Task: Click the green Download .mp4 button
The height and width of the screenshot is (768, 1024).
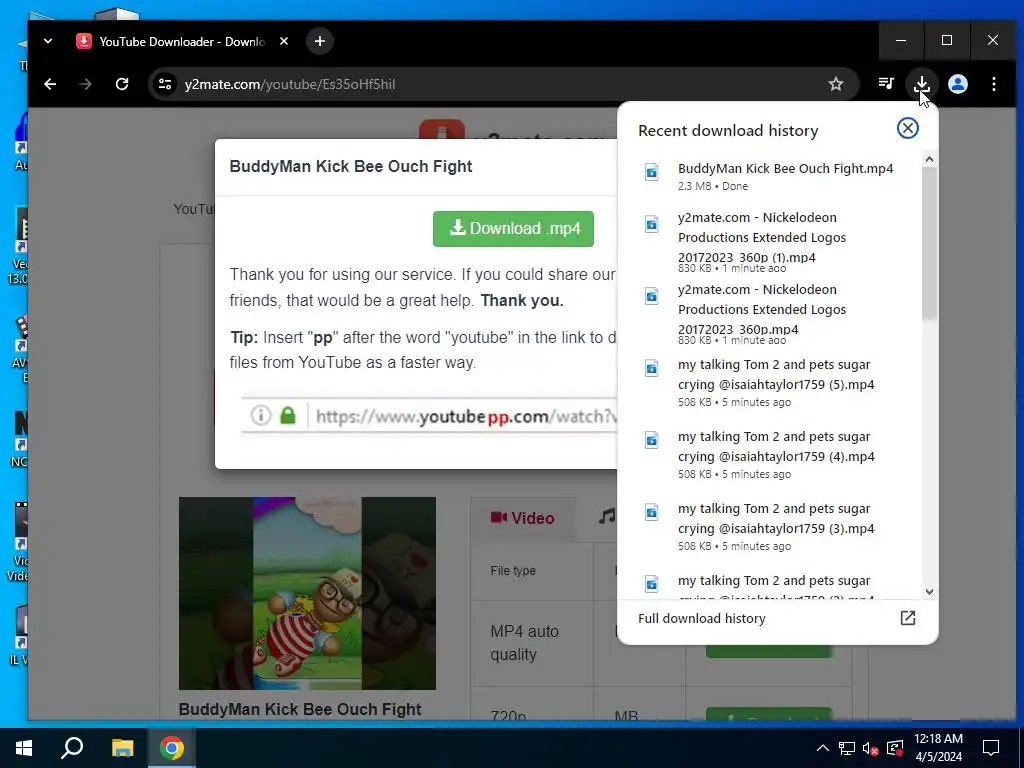Action: [513, 229]
